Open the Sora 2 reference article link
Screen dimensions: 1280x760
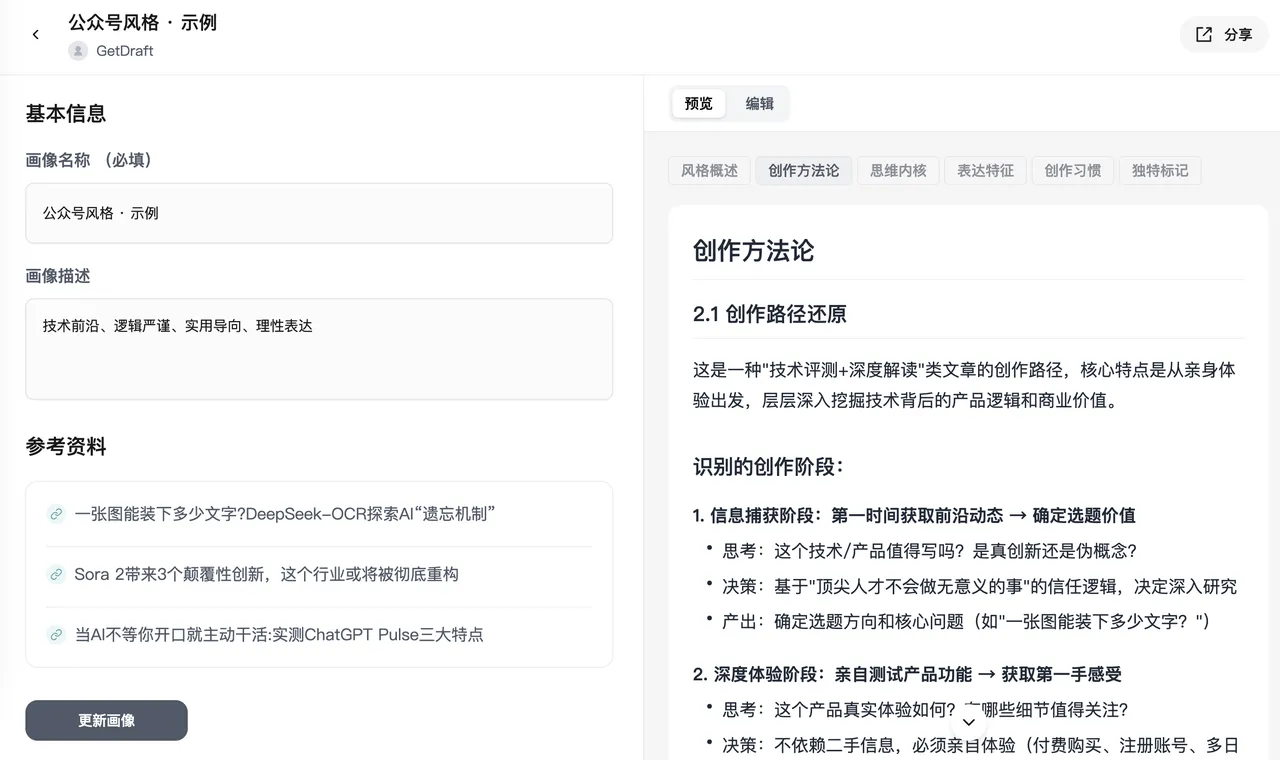point(266,574)
